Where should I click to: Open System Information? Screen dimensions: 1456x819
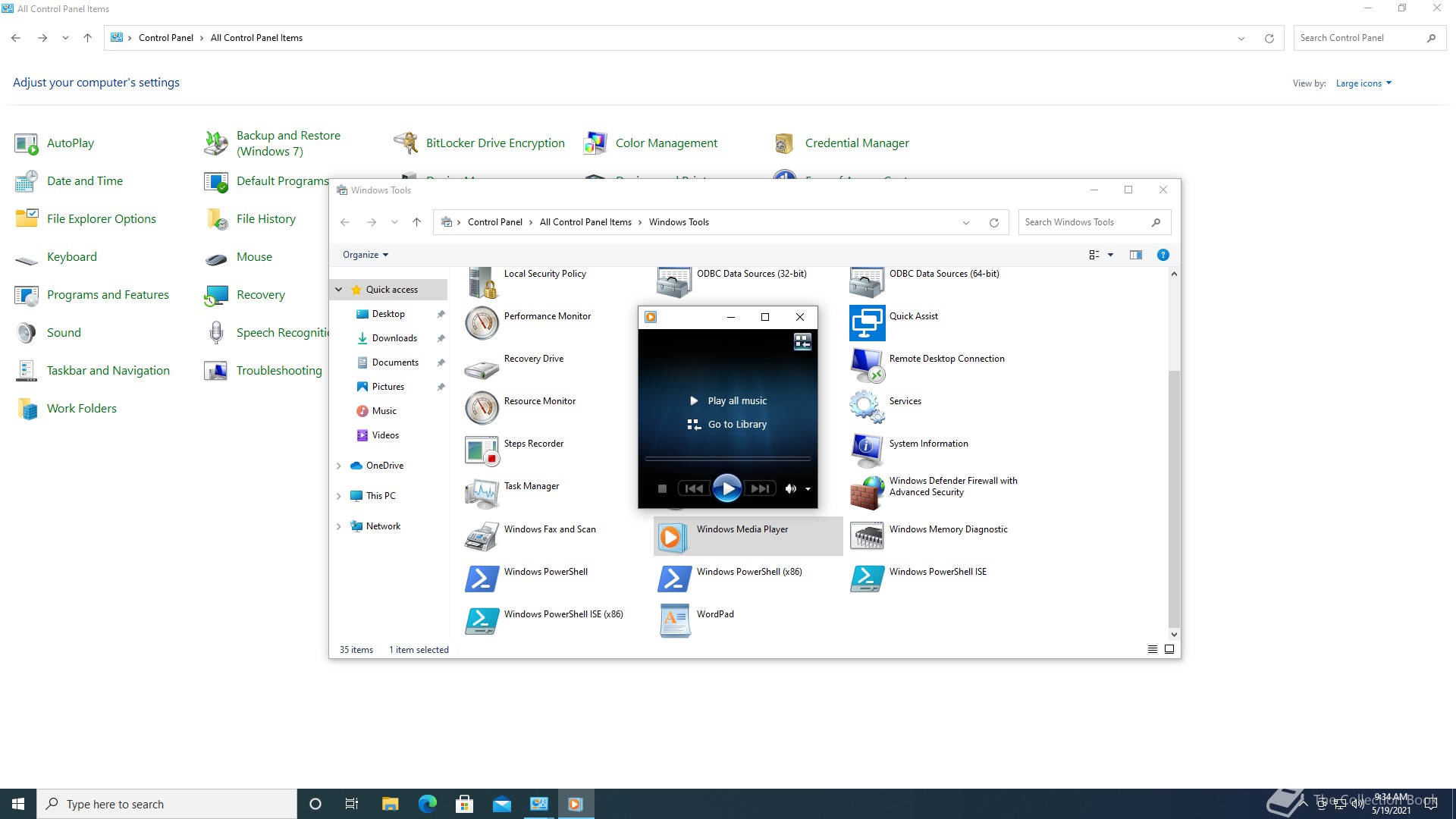click(x=910, y=450)
